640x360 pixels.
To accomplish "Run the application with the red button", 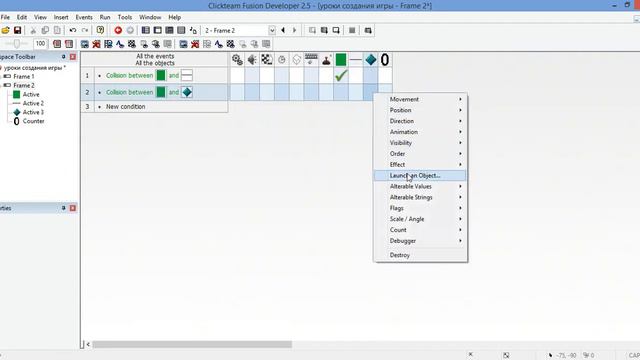I will pos(118,30).
